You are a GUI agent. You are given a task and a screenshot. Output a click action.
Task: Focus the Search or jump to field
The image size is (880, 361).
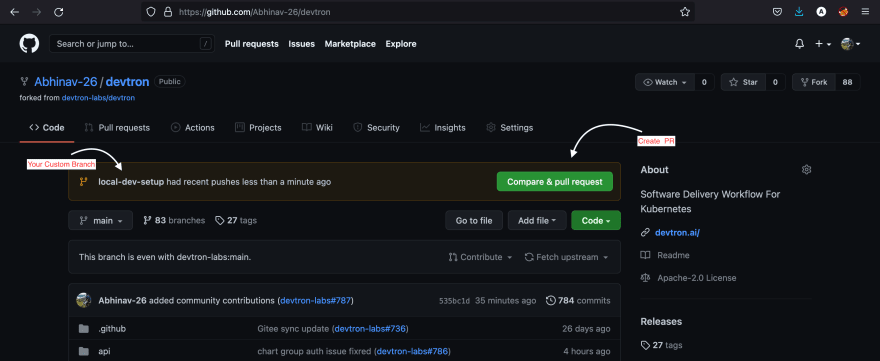[x=132, y=44]
